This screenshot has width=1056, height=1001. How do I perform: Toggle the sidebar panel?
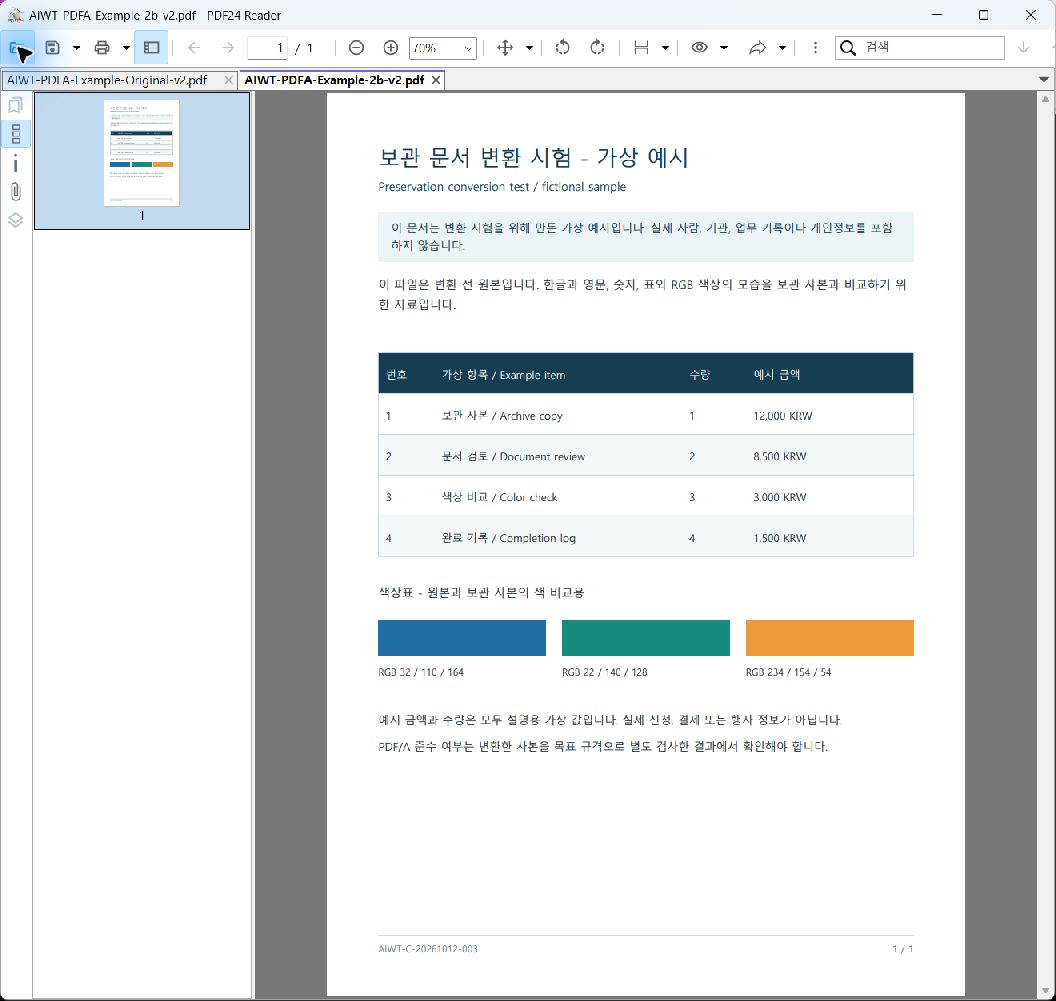point(152,48)
